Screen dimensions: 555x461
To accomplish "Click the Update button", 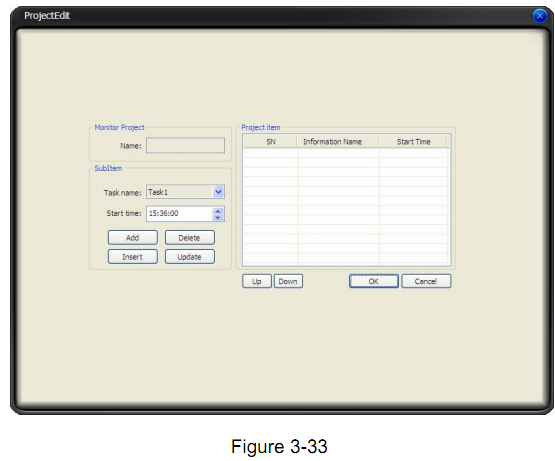I will coord(190,257).
